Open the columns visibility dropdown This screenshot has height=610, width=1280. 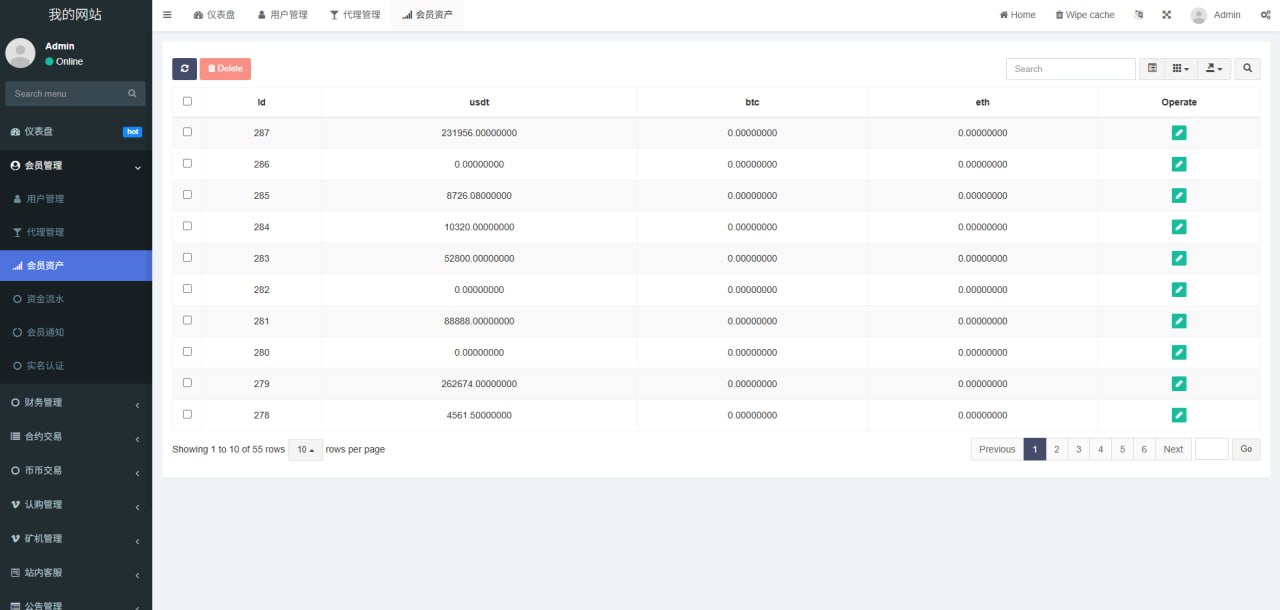point(1181,69)
